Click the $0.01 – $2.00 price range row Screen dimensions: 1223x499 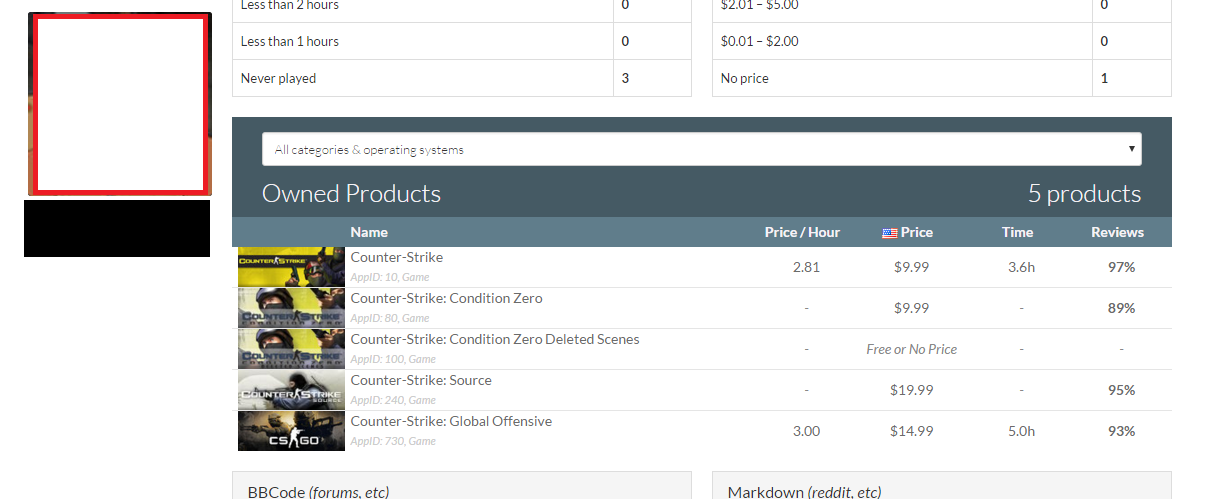(942, 41)
